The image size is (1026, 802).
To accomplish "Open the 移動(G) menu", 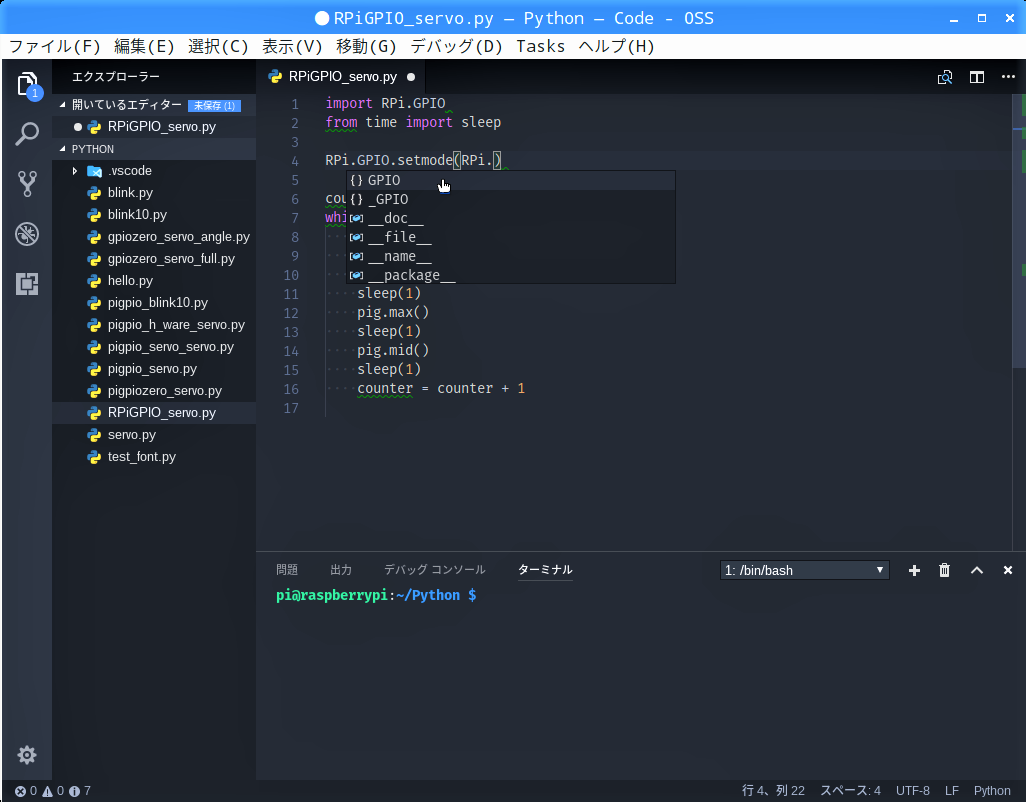I will click(x=366, y=46).
